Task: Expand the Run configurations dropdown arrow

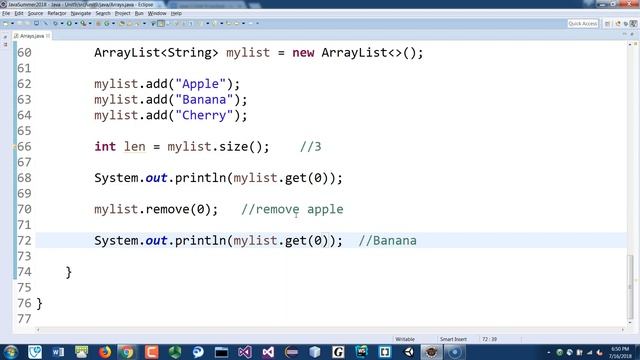Action: (x=76, y=24)
